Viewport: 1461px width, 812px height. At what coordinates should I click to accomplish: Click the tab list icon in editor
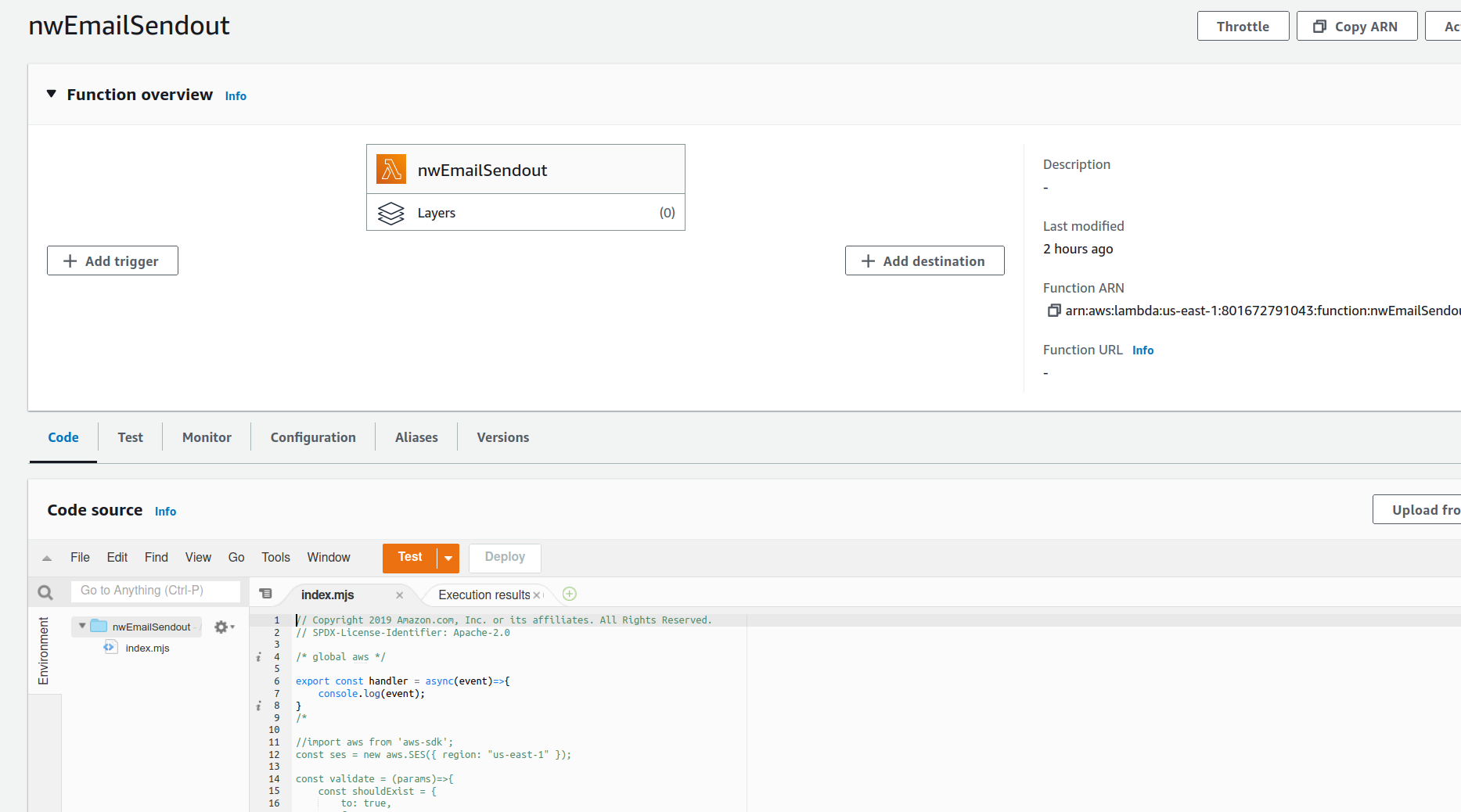pos(266,594)
